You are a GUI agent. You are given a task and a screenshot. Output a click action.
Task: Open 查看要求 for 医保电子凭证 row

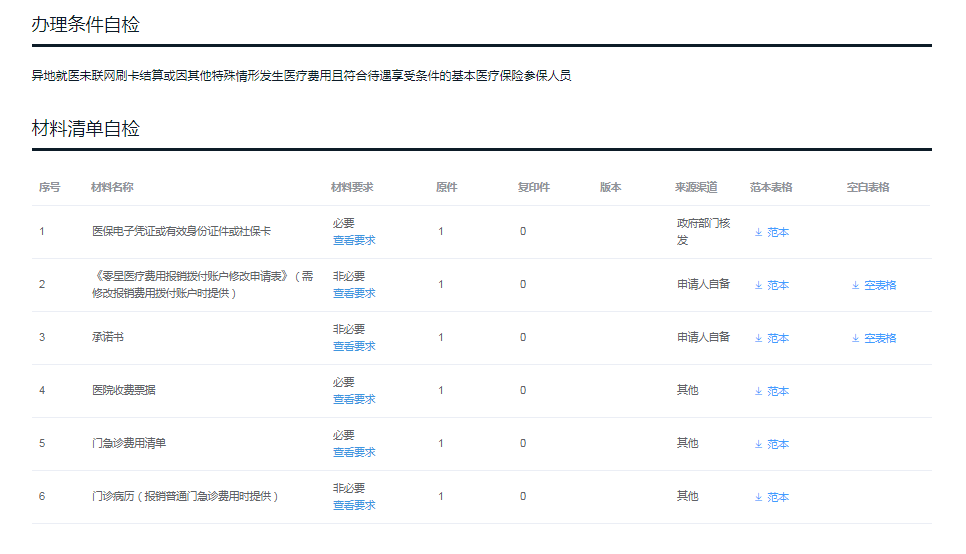(x=354, y=240)
